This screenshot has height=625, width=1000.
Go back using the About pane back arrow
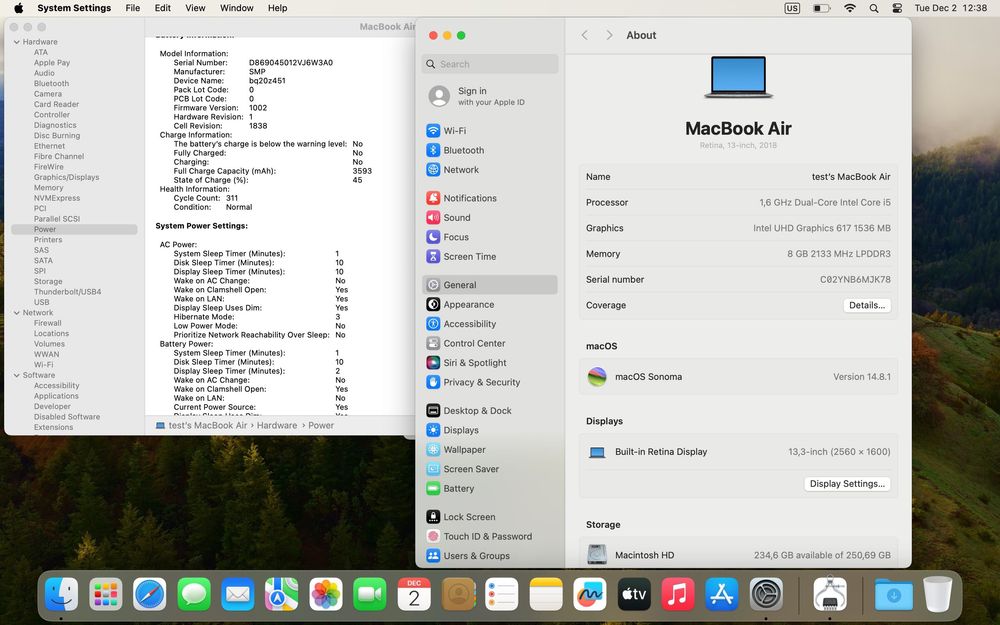click(585, 35)
